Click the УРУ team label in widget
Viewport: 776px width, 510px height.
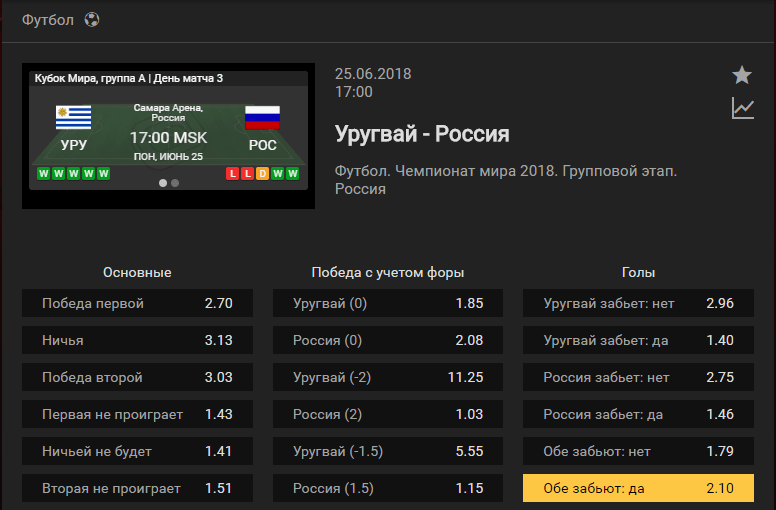click(74, 145)
